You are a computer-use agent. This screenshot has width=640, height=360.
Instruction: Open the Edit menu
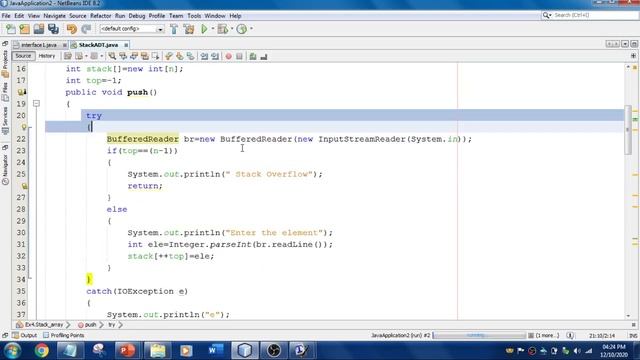point(19,16)
